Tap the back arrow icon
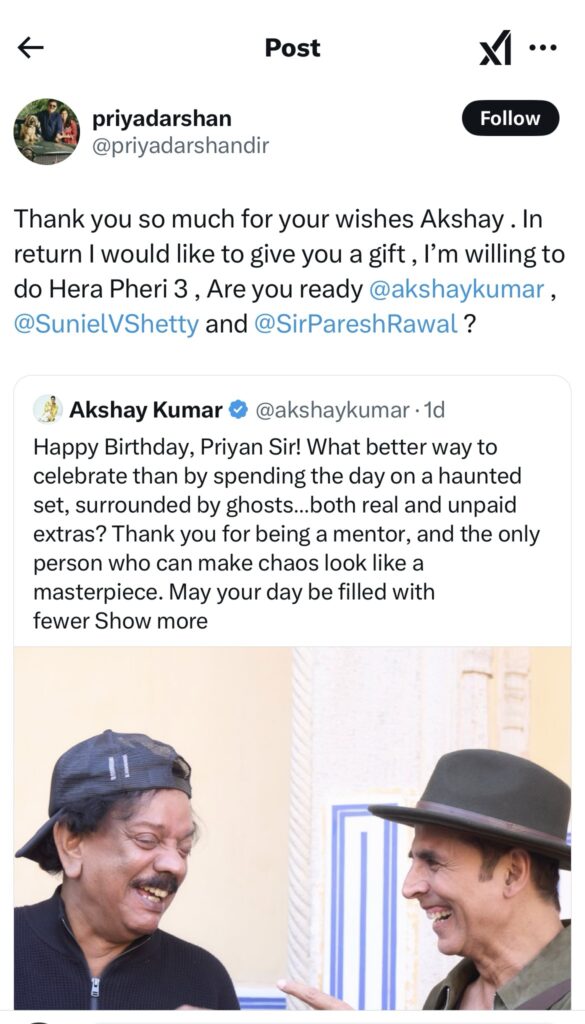585x1024 pixels. point(30,48)
